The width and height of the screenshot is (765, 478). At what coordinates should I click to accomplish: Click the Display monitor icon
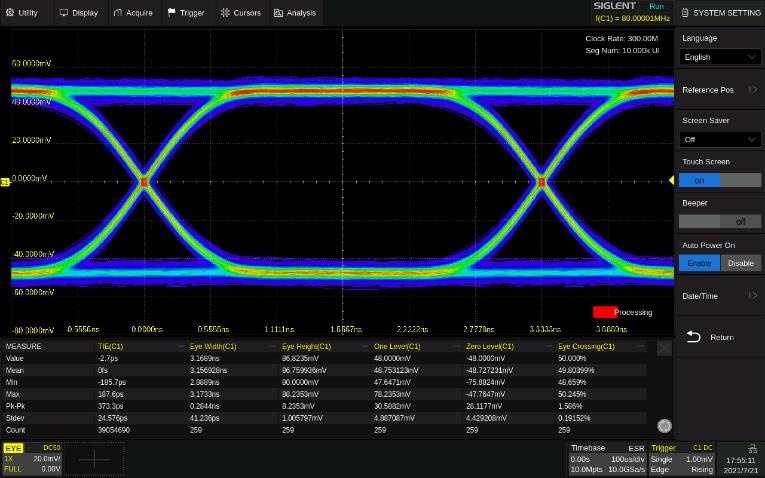pos(65,13)
